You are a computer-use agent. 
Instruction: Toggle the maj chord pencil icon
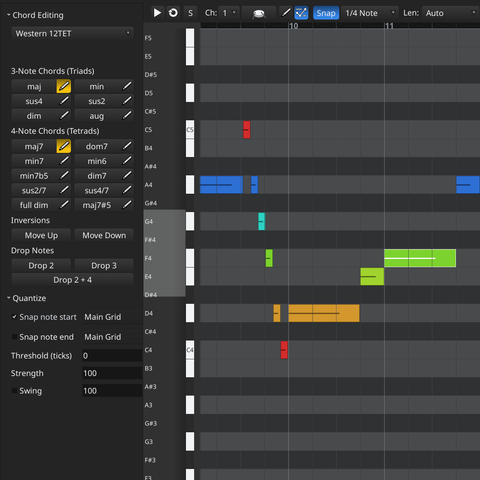tap(64, 86)
